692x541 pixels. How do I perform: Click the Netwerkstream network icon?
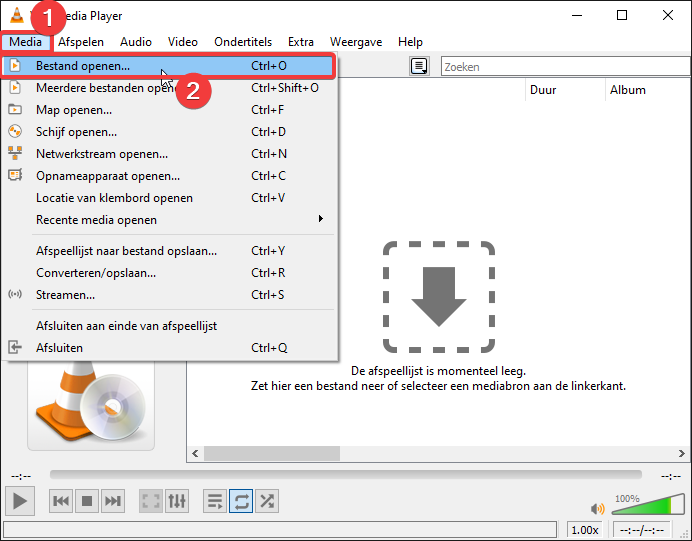click(15, 153)
